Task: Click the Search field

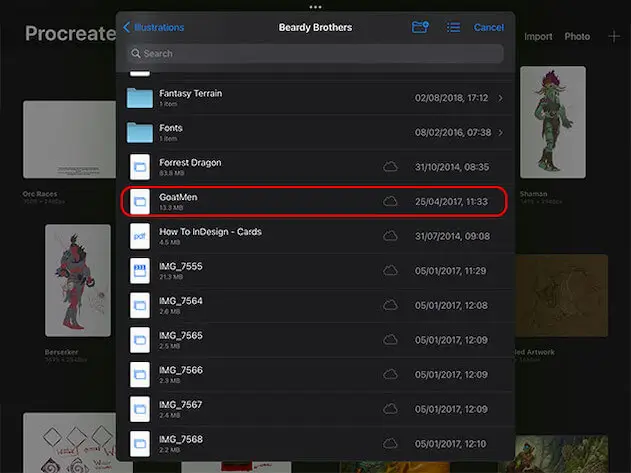Action: tap(315, 53)
